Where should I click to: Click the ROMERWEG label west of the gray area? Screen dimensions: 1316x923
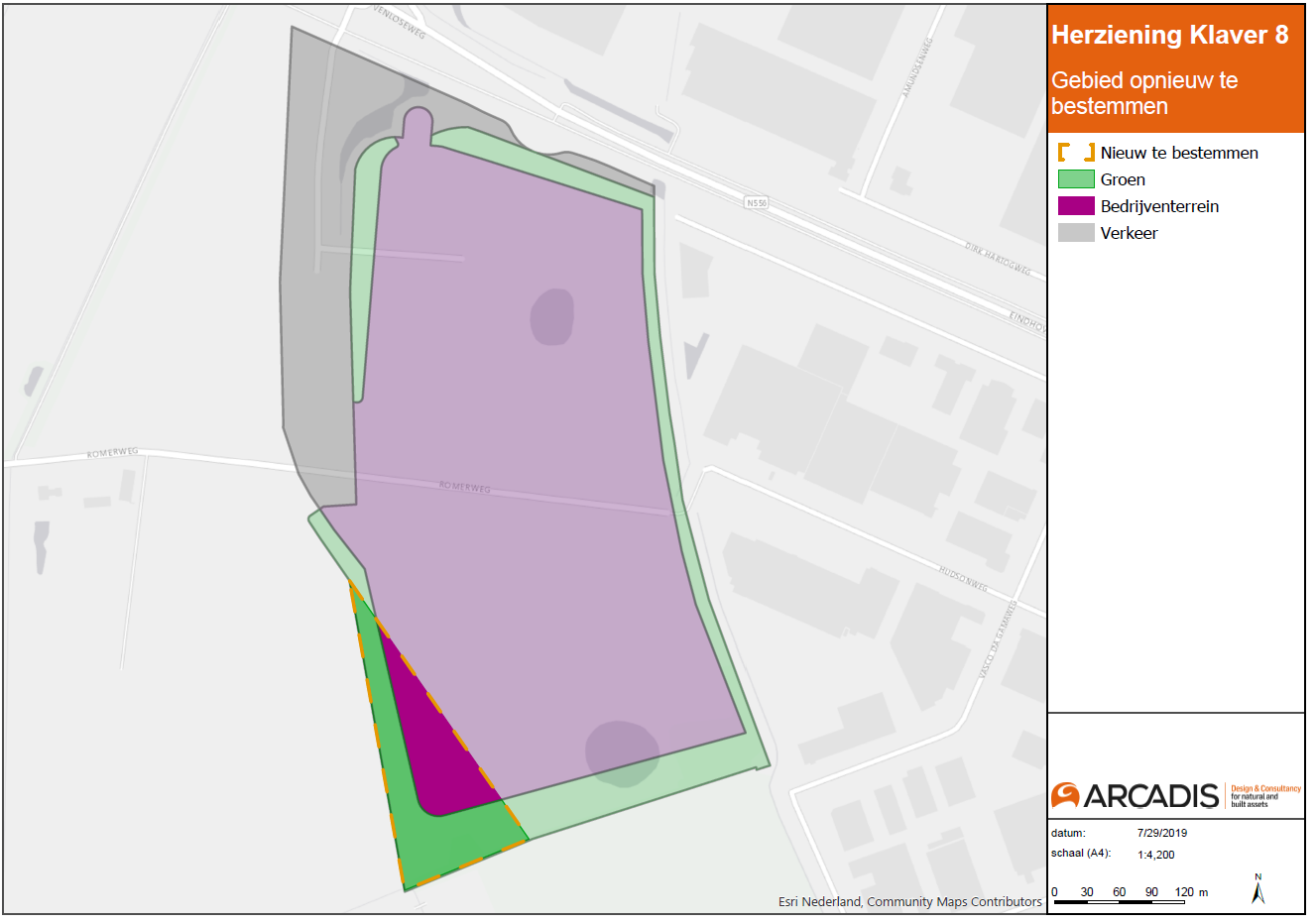[x=112, y=453]
